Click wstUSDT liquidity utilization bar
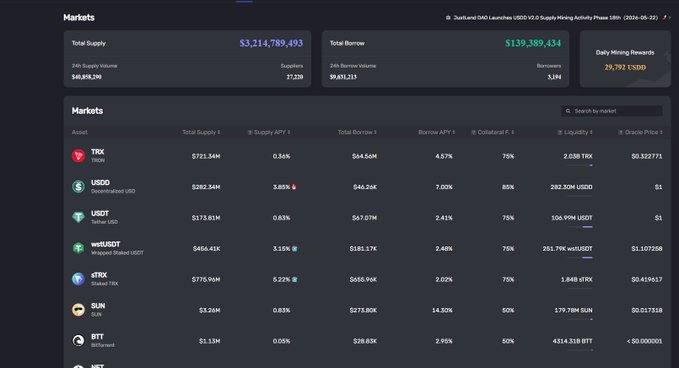This screenshot has width=679, height=368. click(x=580, y=258)
